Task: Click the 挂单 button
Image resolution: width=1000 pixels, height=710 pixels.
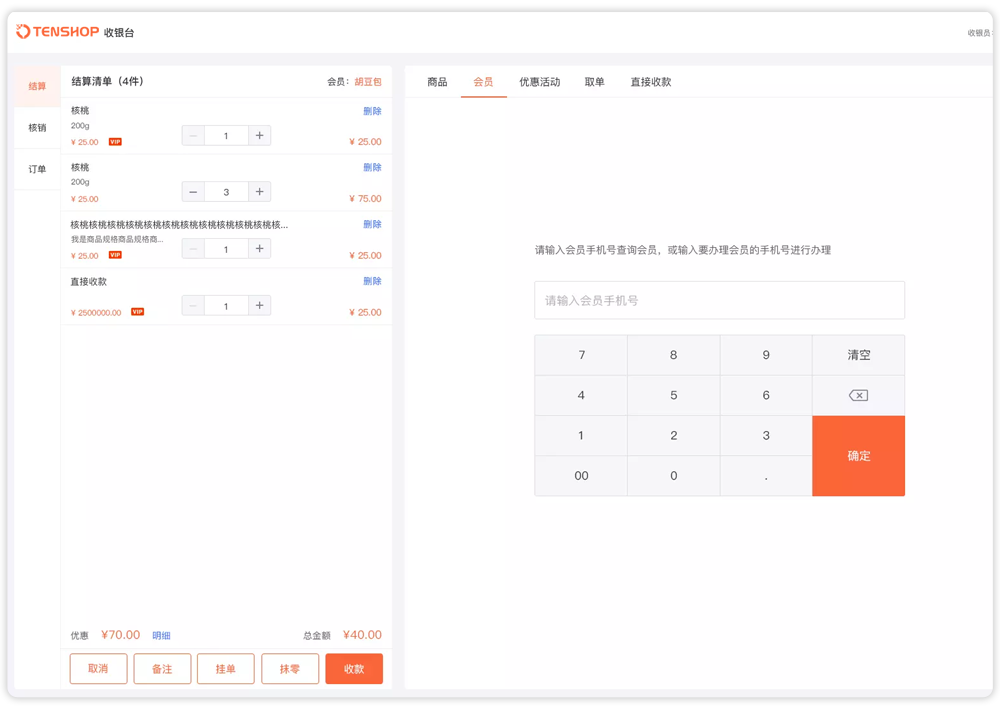Action: (x=226, y=669)
